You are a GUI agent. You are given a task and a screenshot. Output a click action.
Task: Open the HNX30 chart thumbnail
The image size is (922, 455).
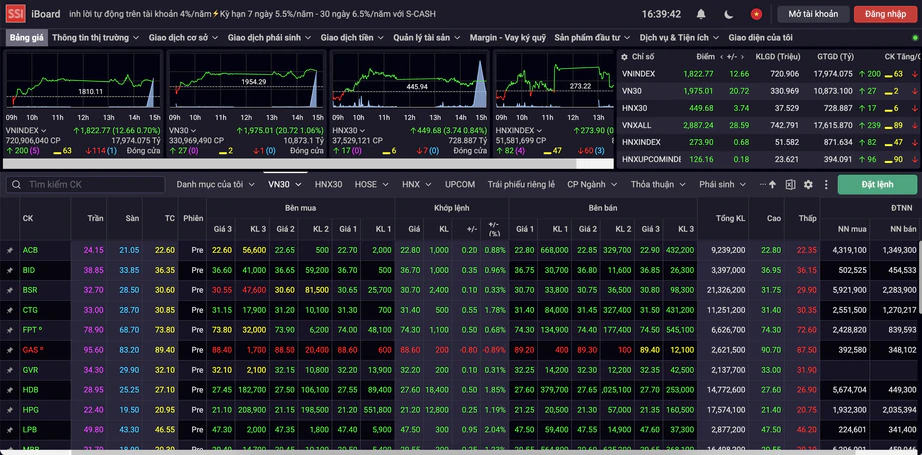tap(409, 81)
